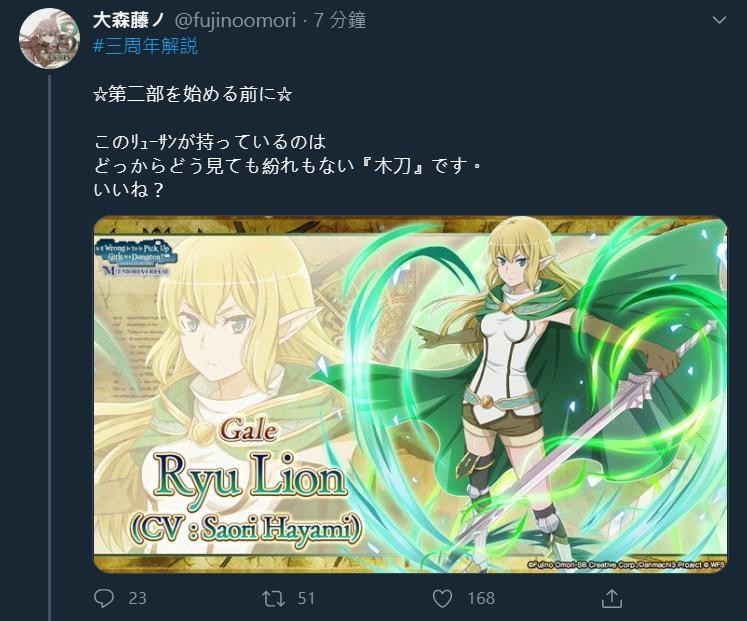This screenshot has height=621, width=747.
Task: View the 23 replies count
Action: click(x=137, y=599)
